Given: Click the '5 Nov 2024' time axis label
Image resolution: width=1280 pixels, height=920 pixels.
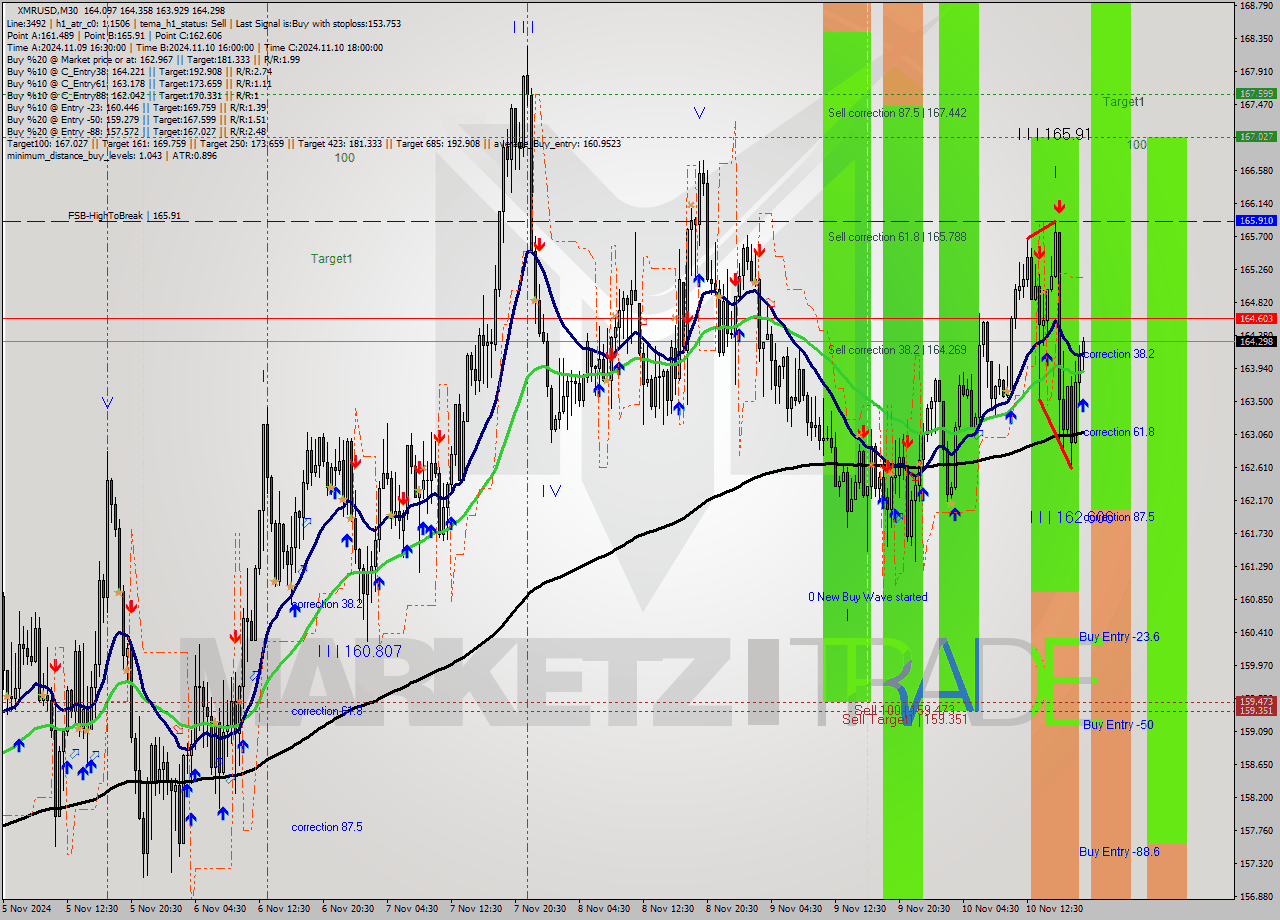Looking at the screenshot, I should 27,909.
